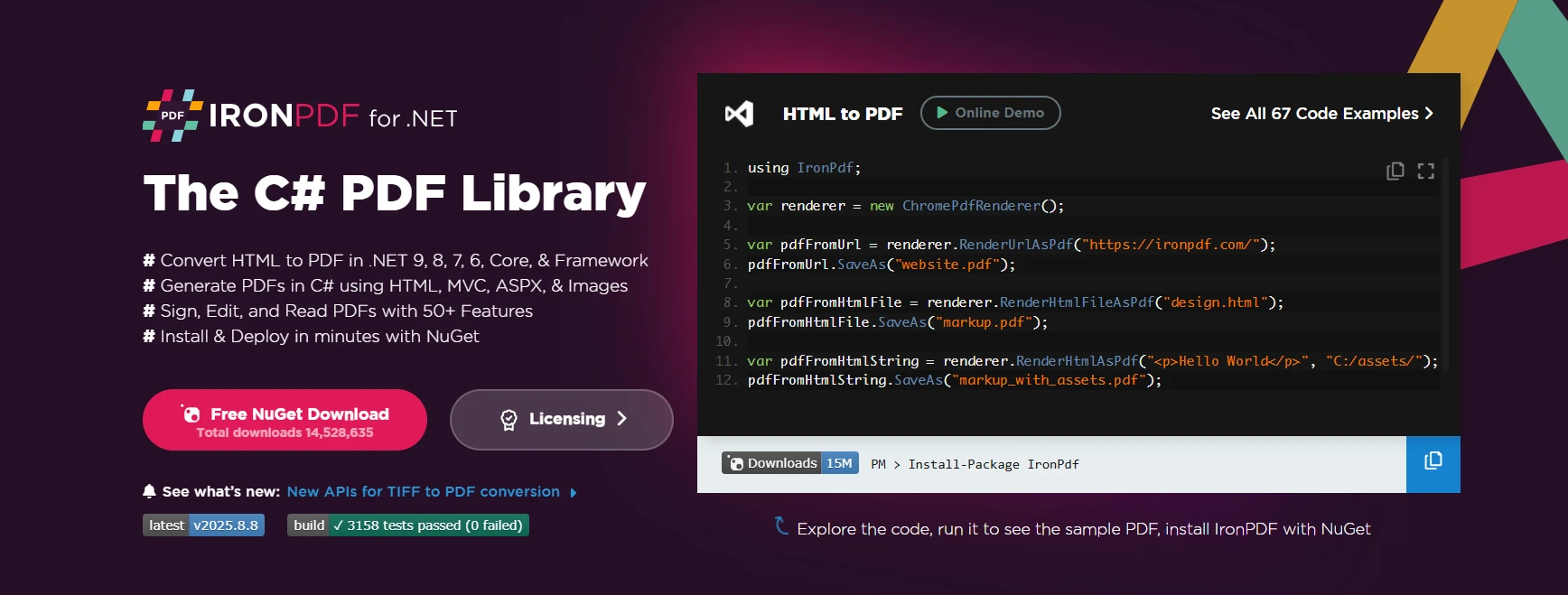The width and height of the screenshot is (1568, 595).
Task: Click the NuGet icon in Downloads badge
Action: click(736, 463)
